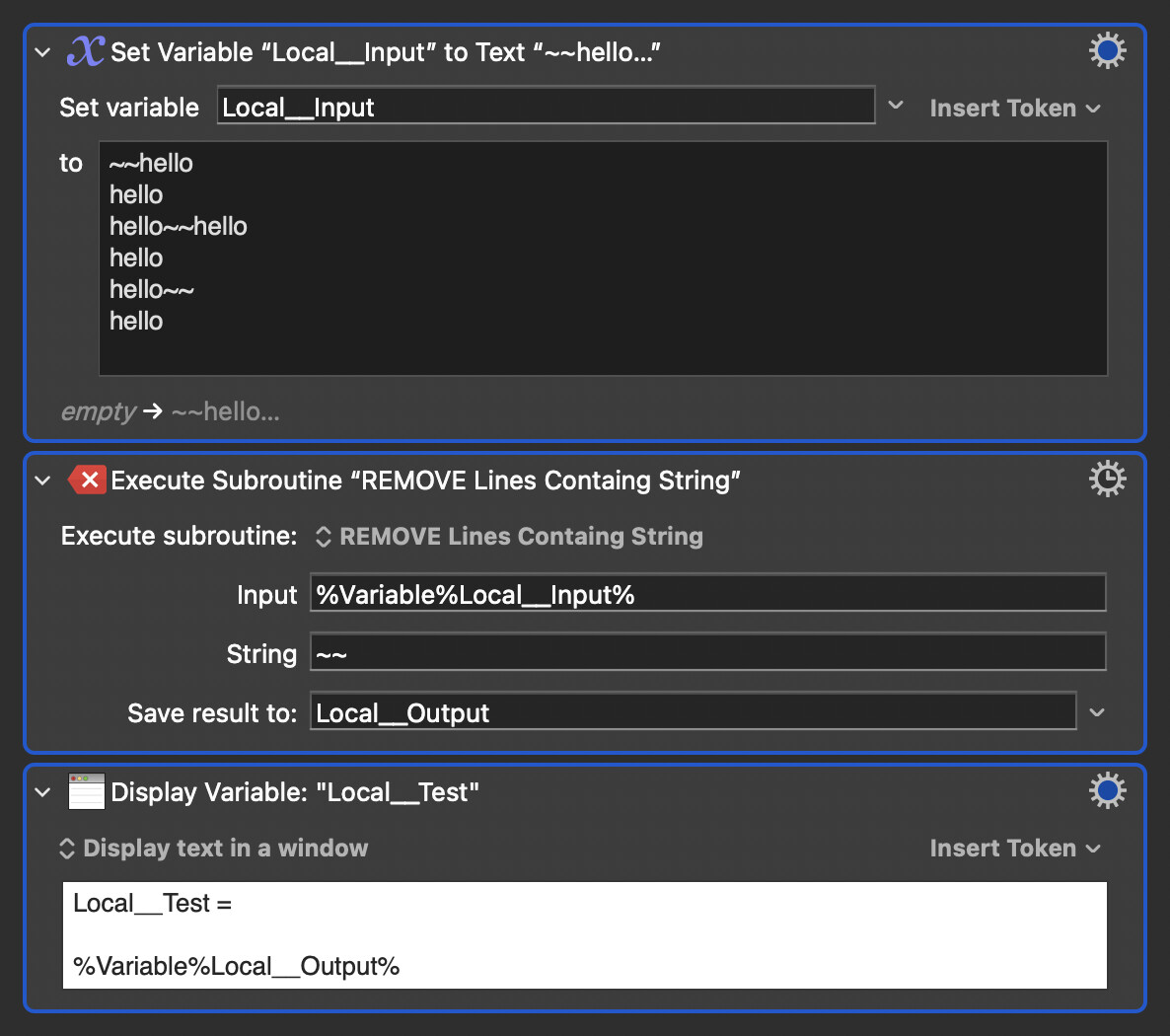Open Insert Token menu in Set Variable action

click(x=1015, y=109)
